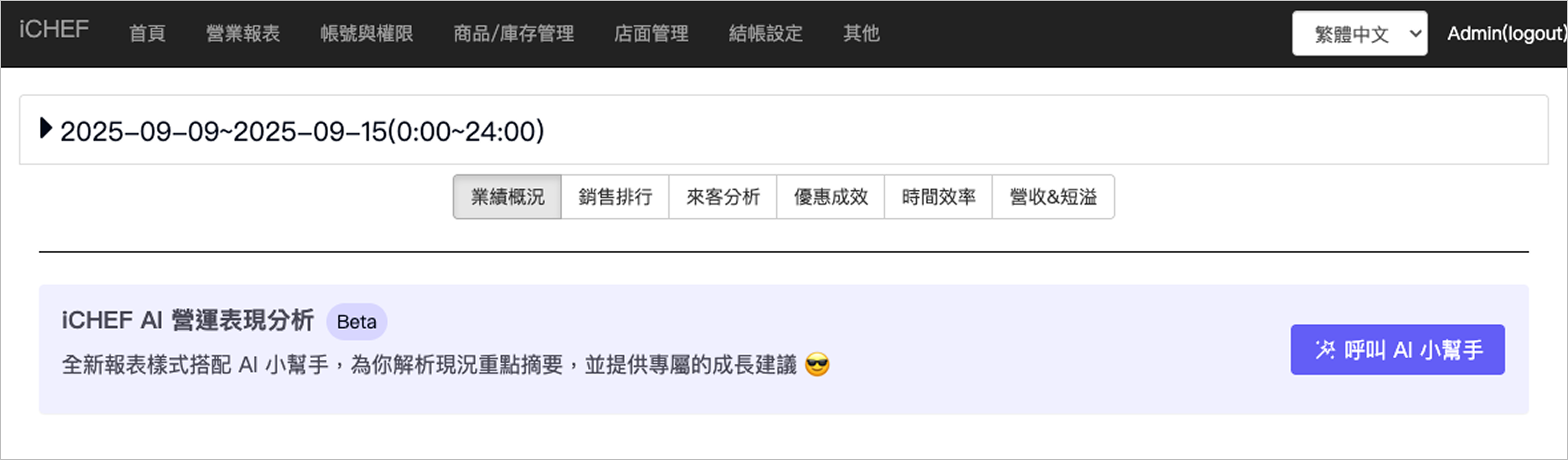Open the 營業報表 menu
Screen dimensions: 1568x460
[x=243, y=34]
